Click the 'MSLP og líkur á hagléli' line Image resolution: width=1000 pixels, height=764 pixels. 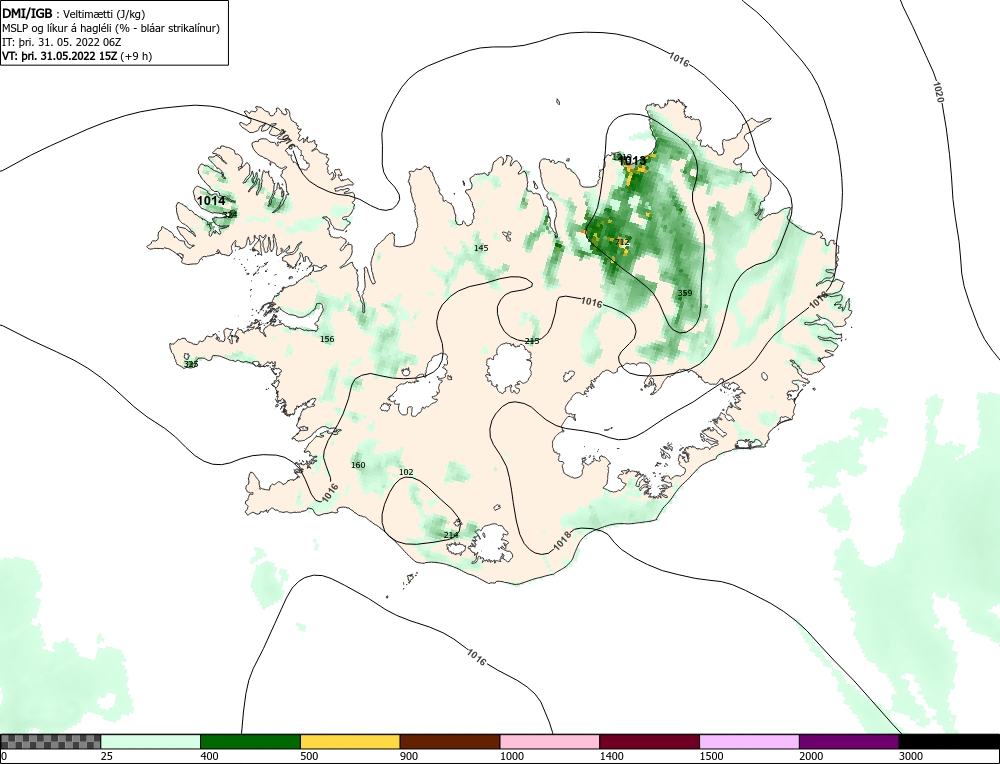(111, 28)
